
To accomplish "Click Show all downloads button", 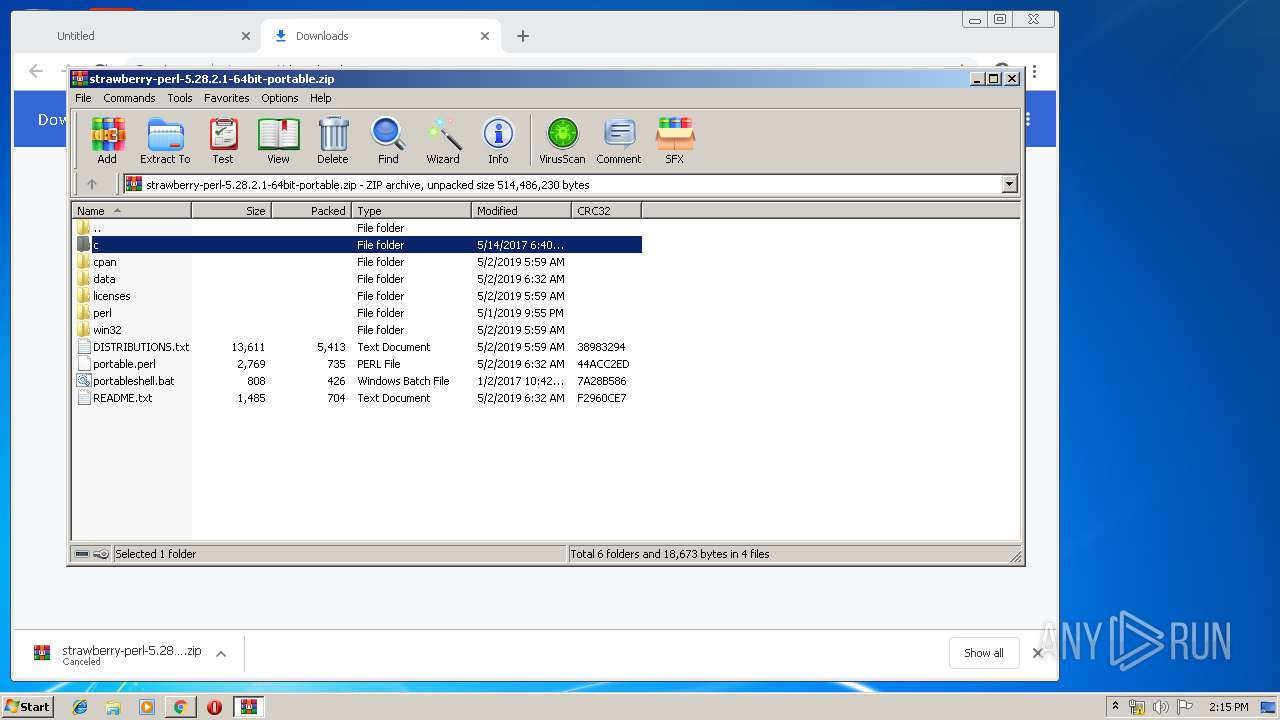I will tap(984, 653).
